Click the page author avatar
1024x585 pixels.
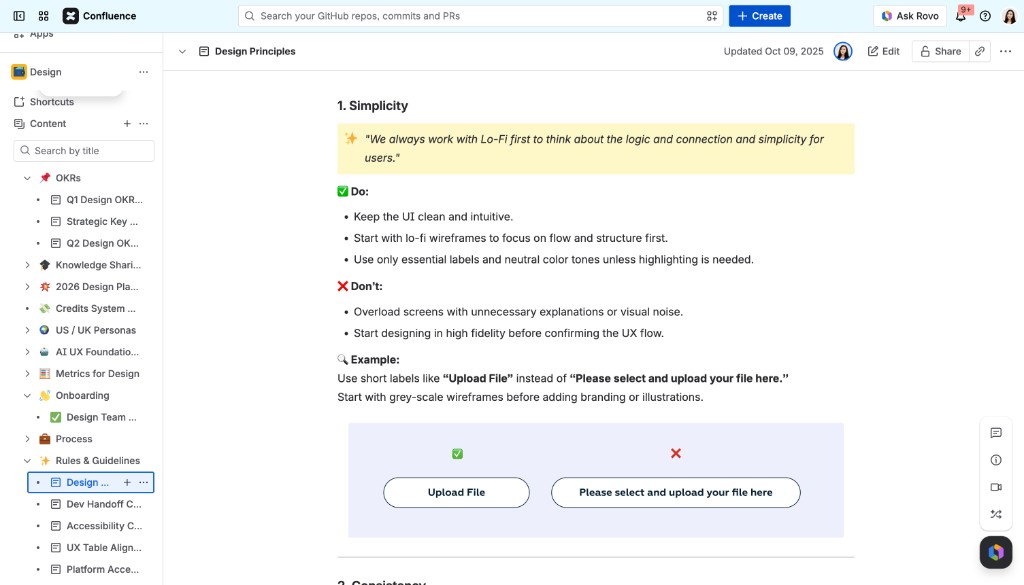click(x=843, y=51)
